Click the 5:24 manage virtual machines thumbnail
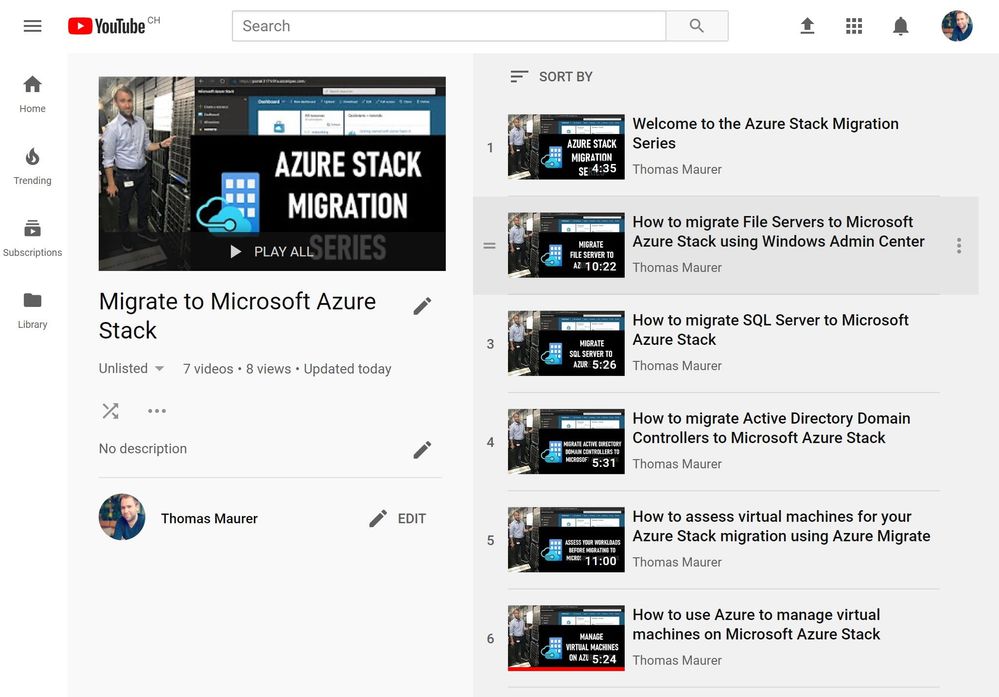The width and height of the screenshot is (999, 697). click(566, 637)
